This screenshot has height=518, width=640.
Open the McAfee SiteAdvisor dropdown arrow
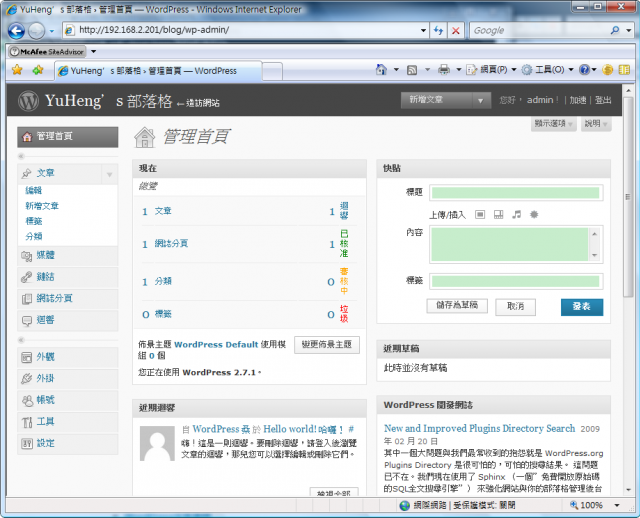(93, 52)
